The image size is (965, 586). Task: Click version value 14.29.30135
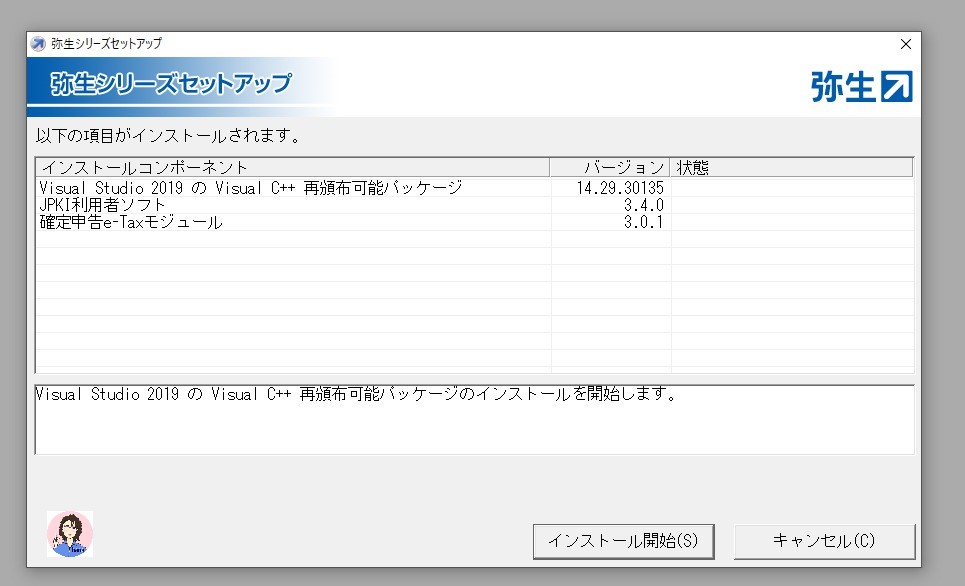(620, 188)
